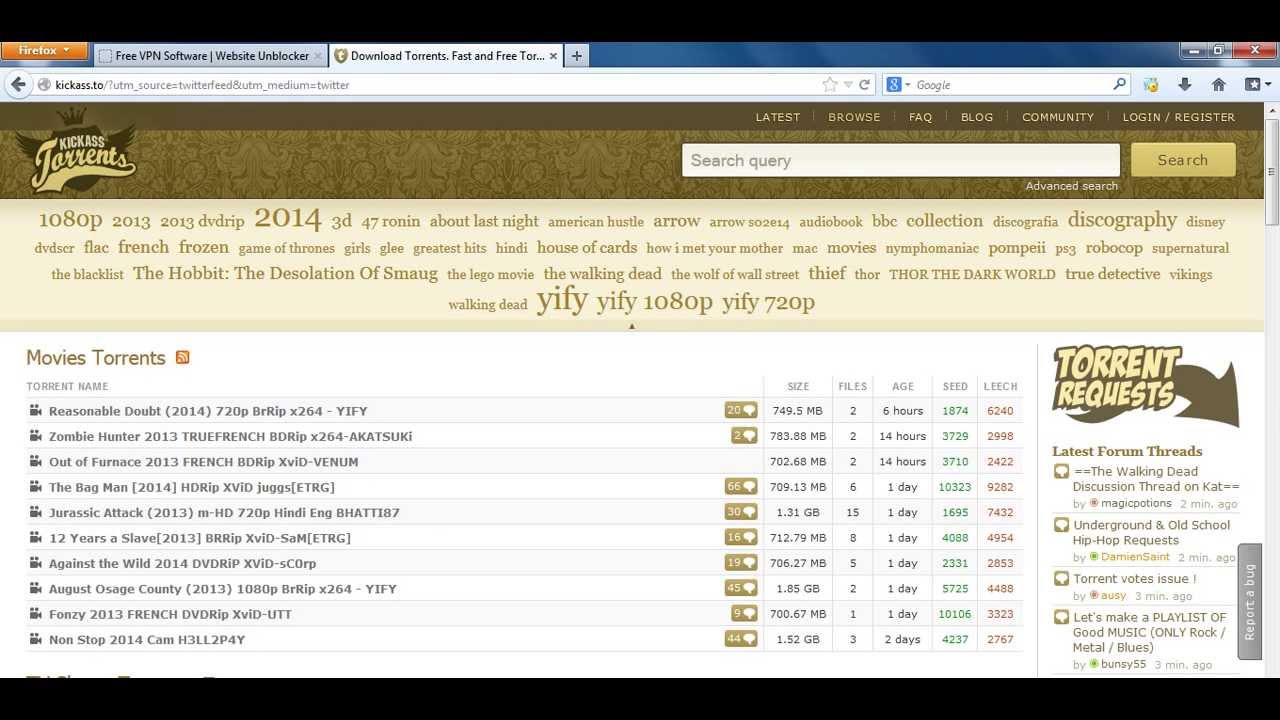The image size is (1280, 720).
Task: Click LOGIN / REGISTER link
Action: click(1179, 117)
